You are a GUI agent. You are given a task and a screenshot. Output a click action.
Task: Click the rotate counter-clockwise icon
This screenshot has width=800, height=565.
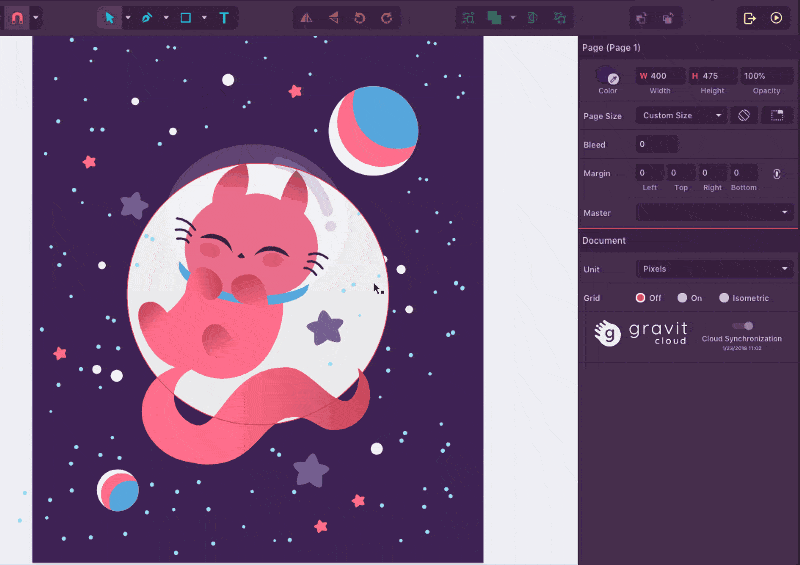360,18
